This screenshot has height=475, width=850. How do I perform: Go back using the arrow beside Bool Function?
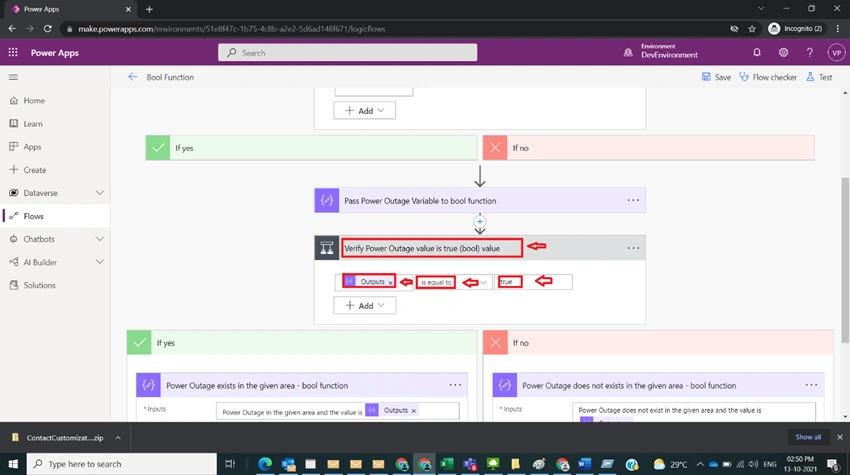[x=133, y=77]
